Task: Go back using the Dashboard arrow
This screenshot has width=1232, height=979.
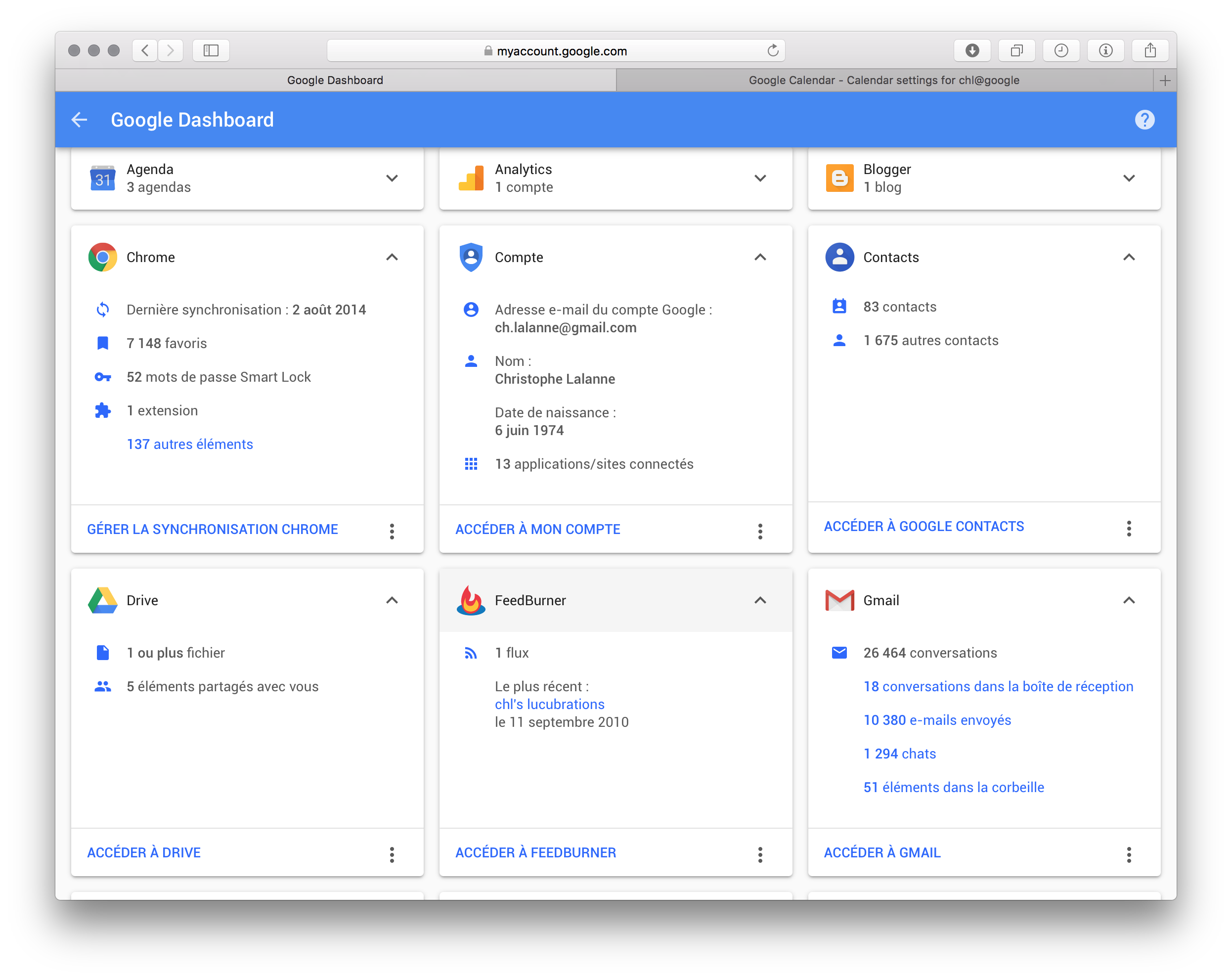Action: tap(80, 120)
